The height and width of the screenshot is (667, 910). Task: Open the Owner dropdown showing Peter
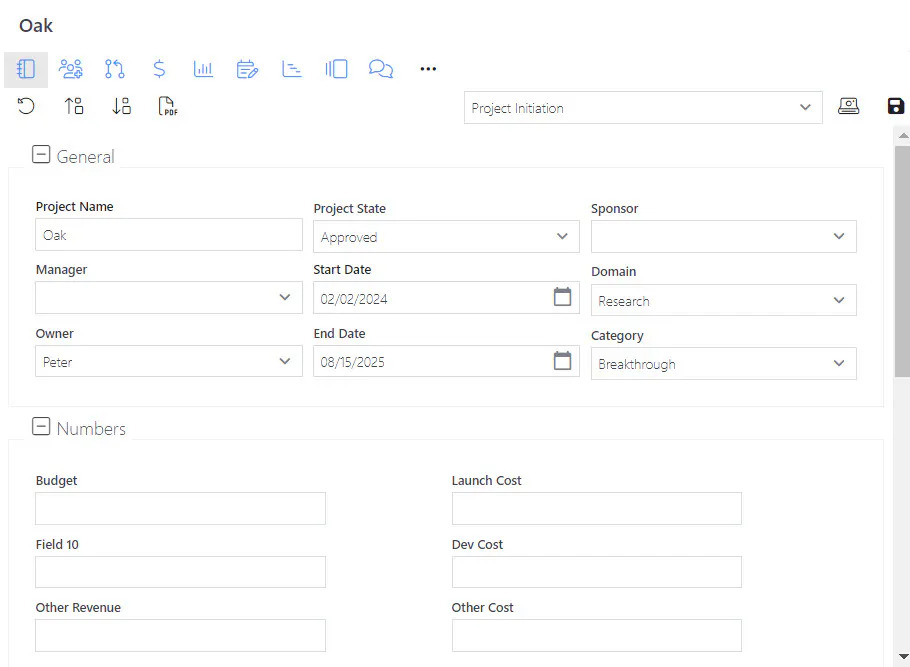(x=169, y=361)
